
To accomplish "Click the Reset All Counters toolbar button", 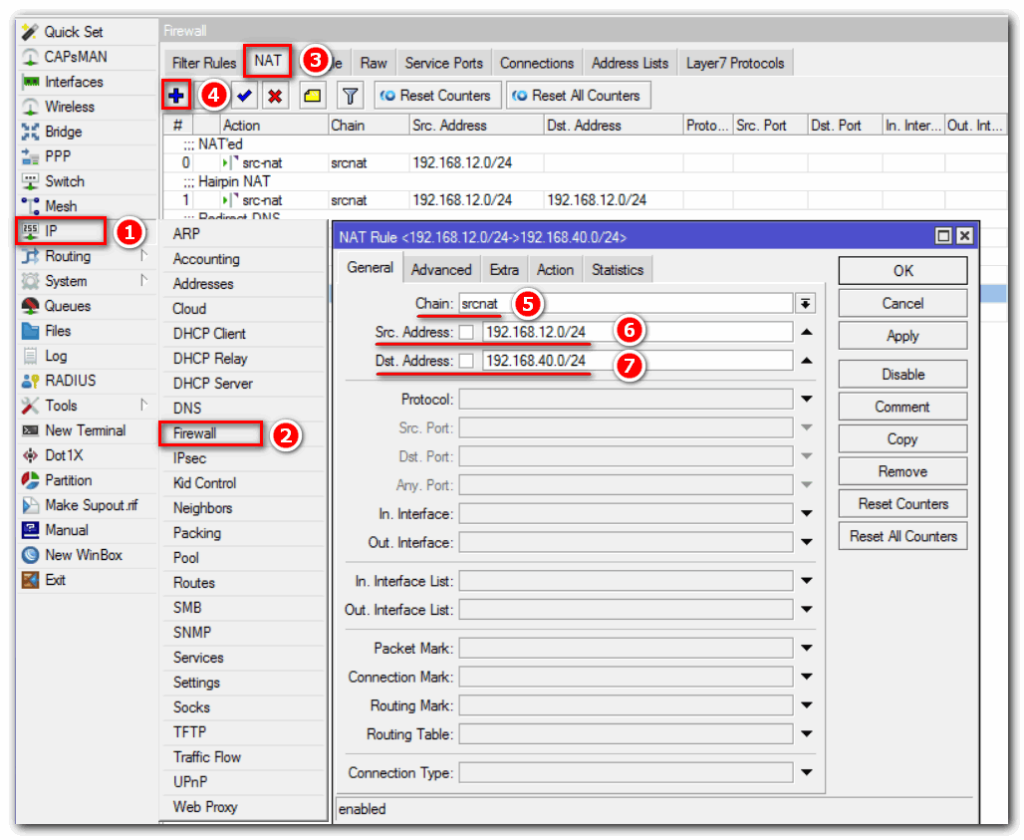I will pyautogui.click(x=577, y=96).
